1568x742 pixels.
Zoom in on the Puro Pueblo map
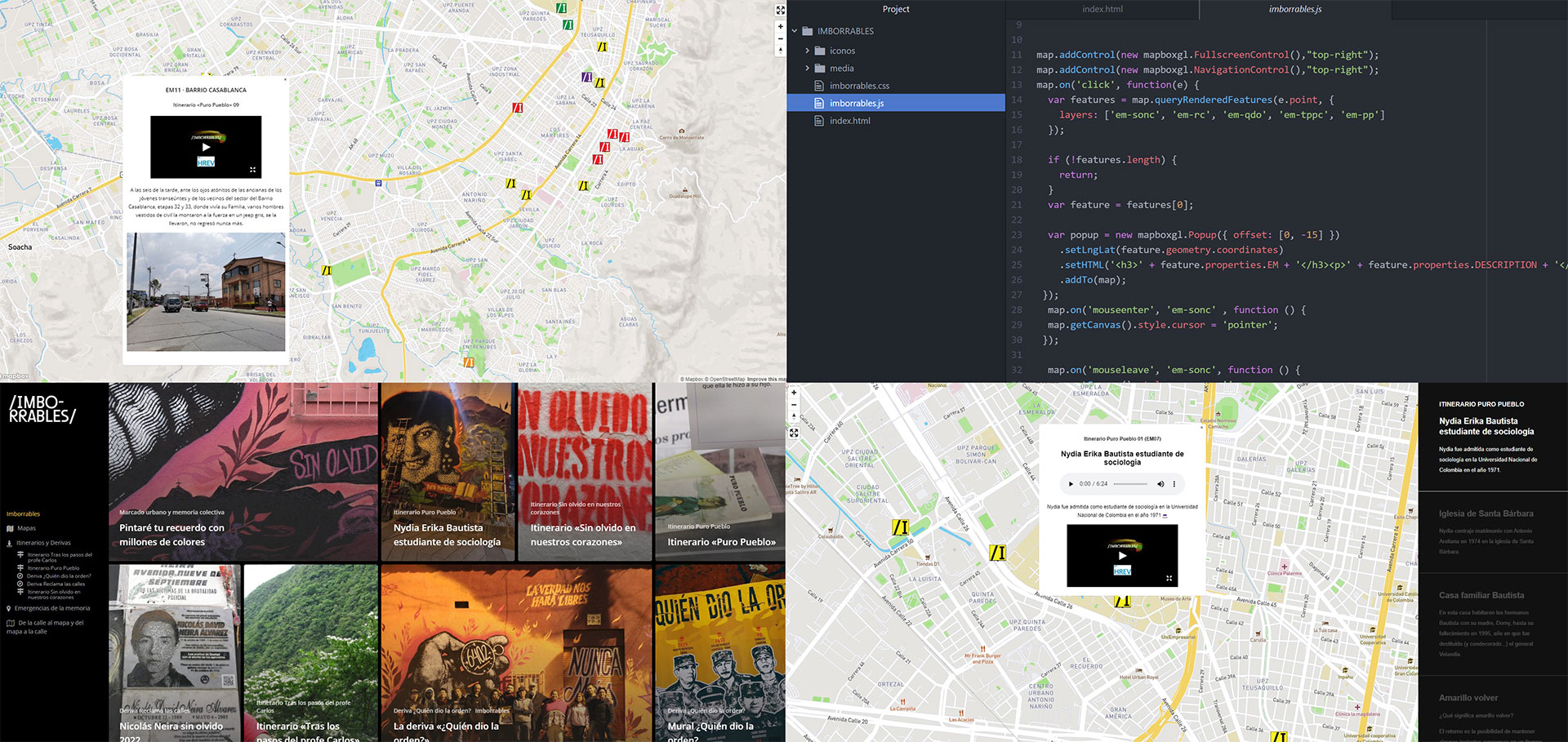point(794,393)
